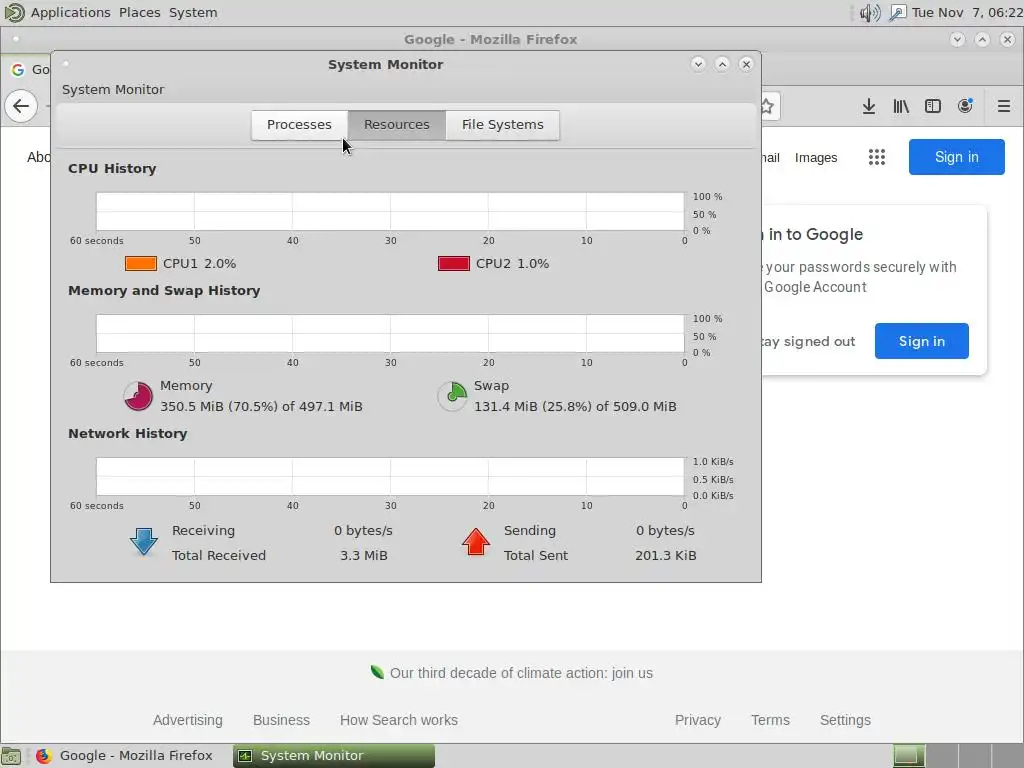The image size is (1024, 768).
Task: Open Firefox downloads icon
Action: [869, 106]
